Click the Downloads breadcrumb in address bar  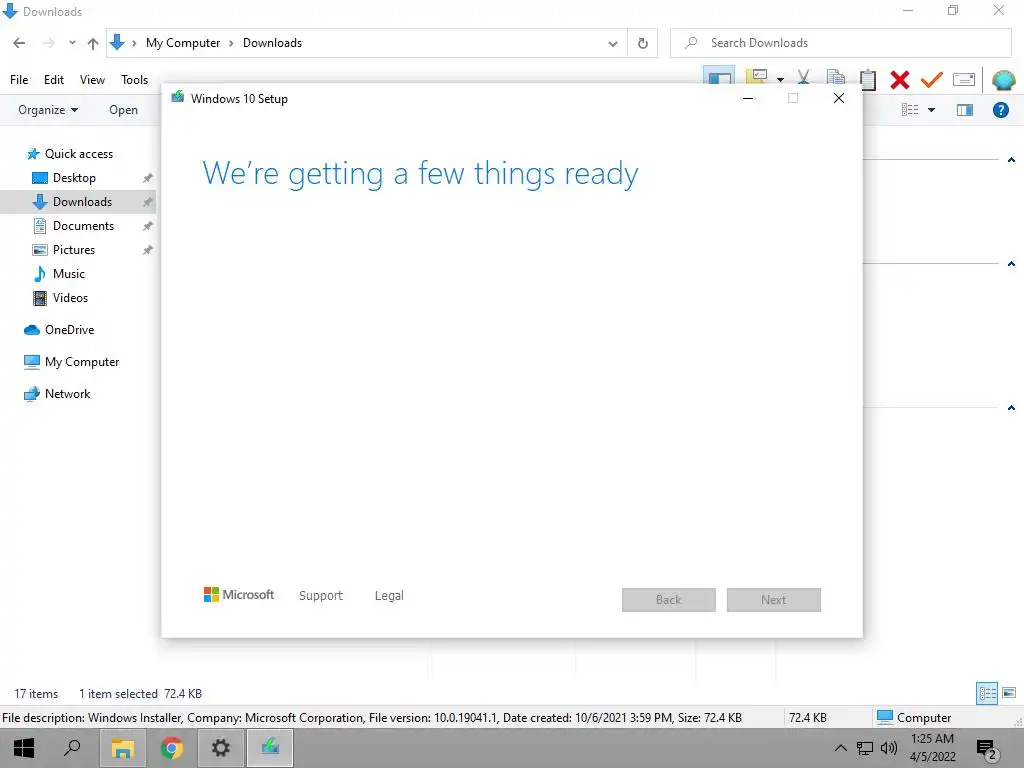(272, 43)
